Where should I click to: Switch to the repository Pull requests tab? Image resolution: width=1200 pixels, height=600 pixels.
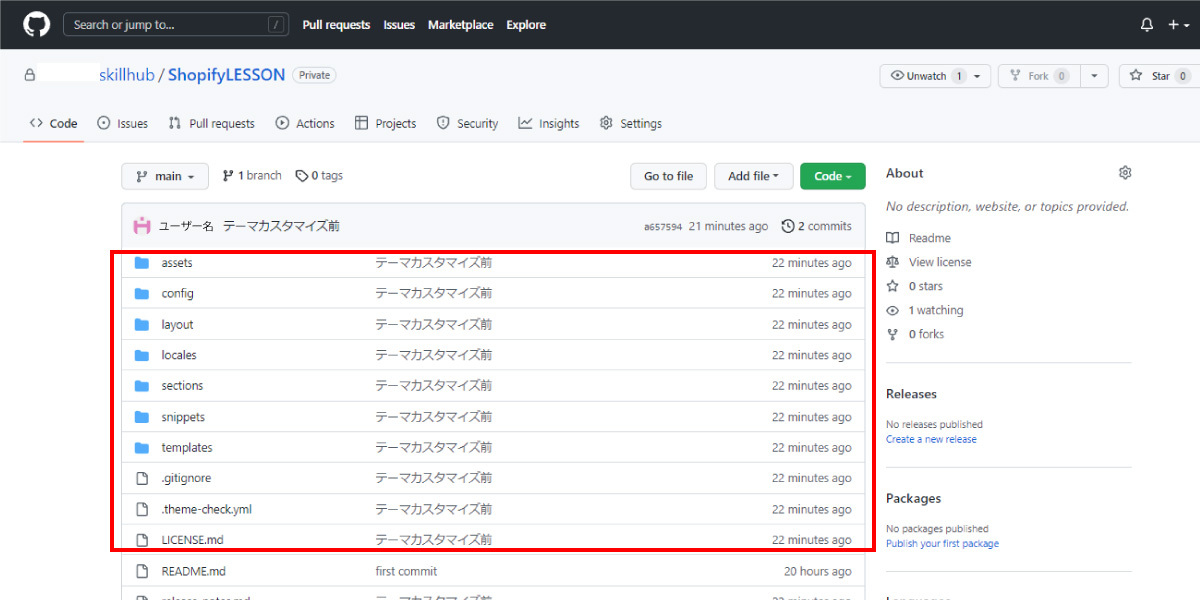(211, 123)
